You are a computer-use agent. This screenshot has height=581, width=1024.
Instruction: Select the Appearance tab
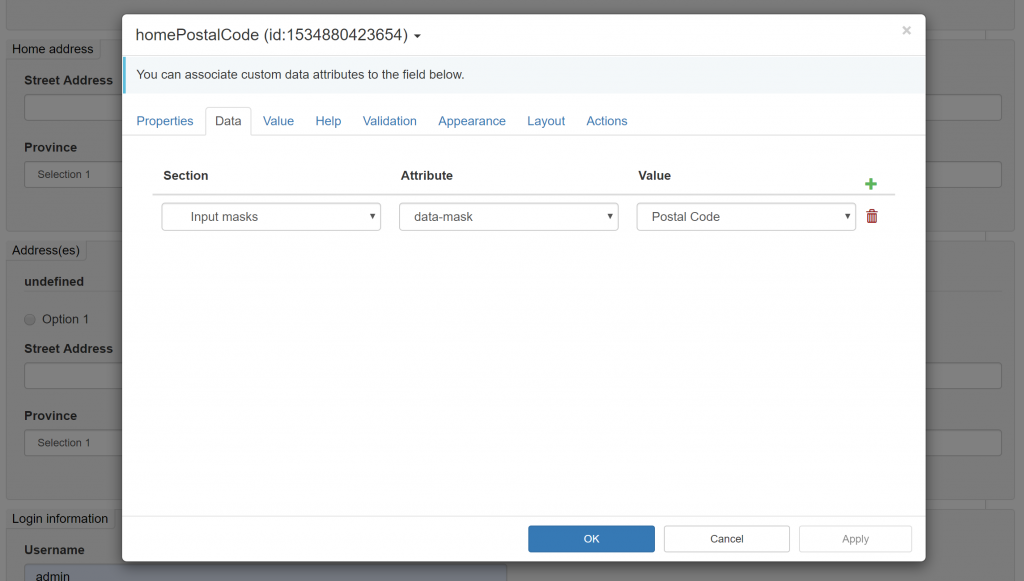tap(471, 120)
